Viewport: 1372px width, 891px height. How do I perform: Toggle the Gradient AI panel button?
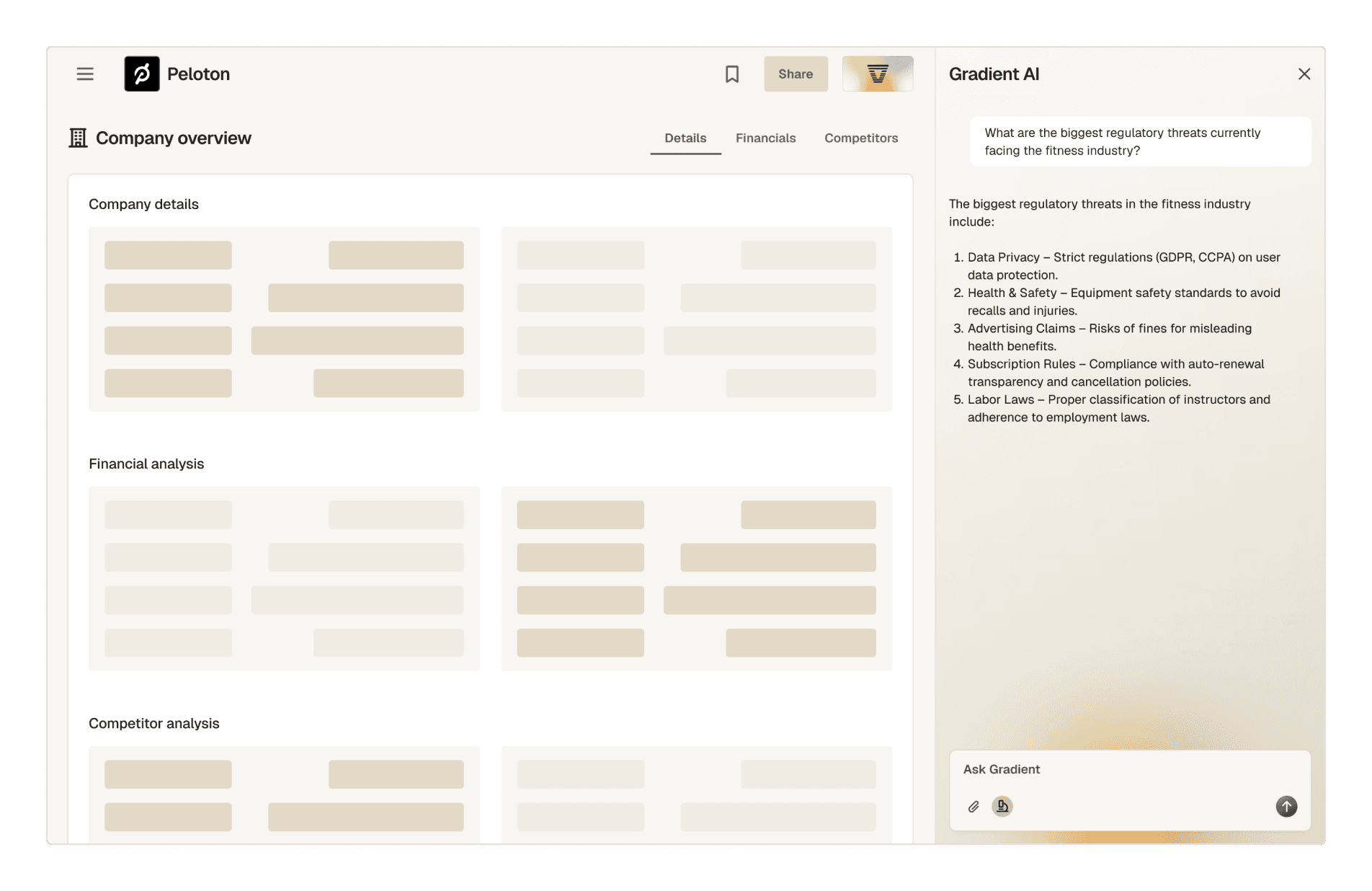(878, 74)
